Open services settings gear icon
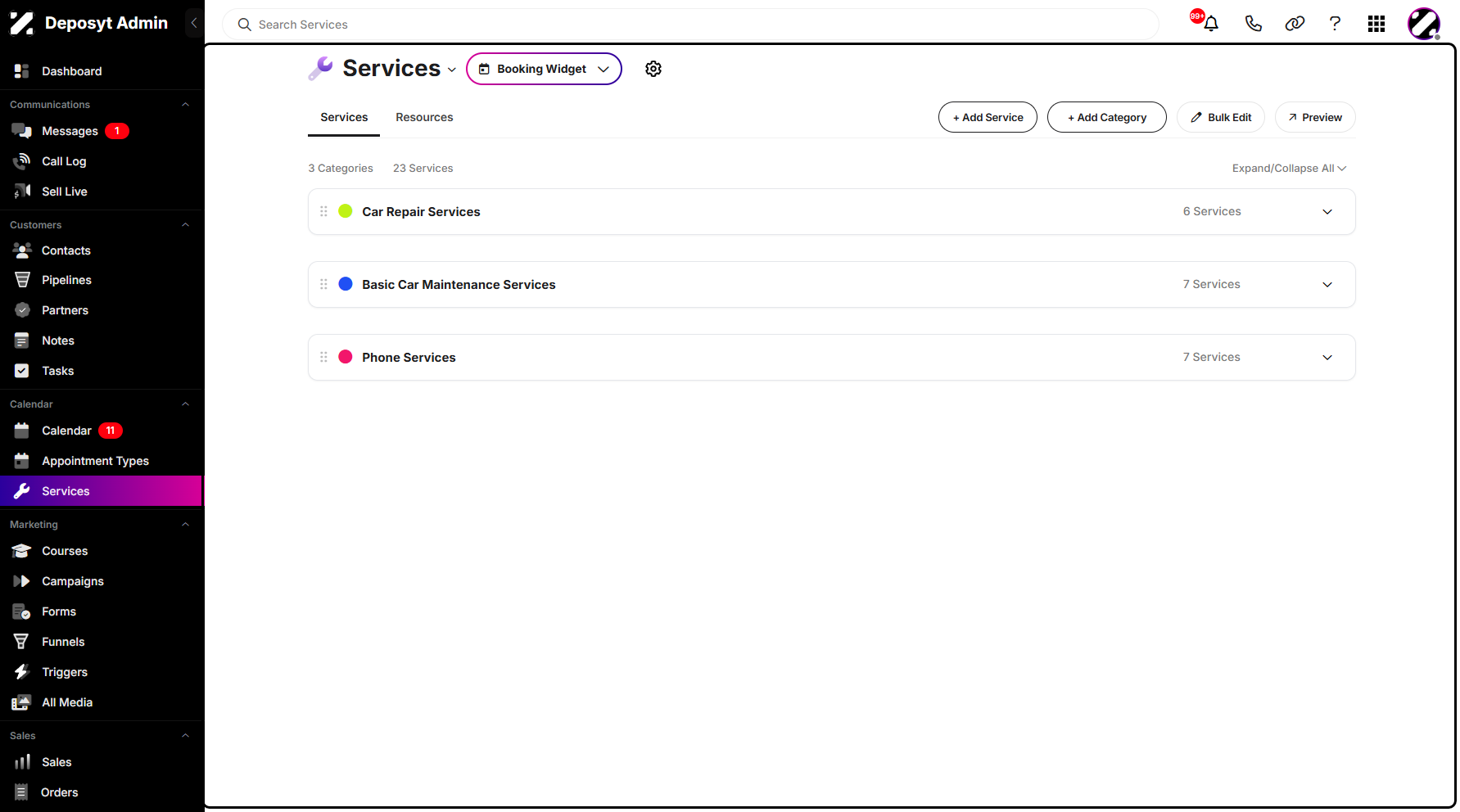The width and height of the screenshot is (1460, 812). [653, 69]
